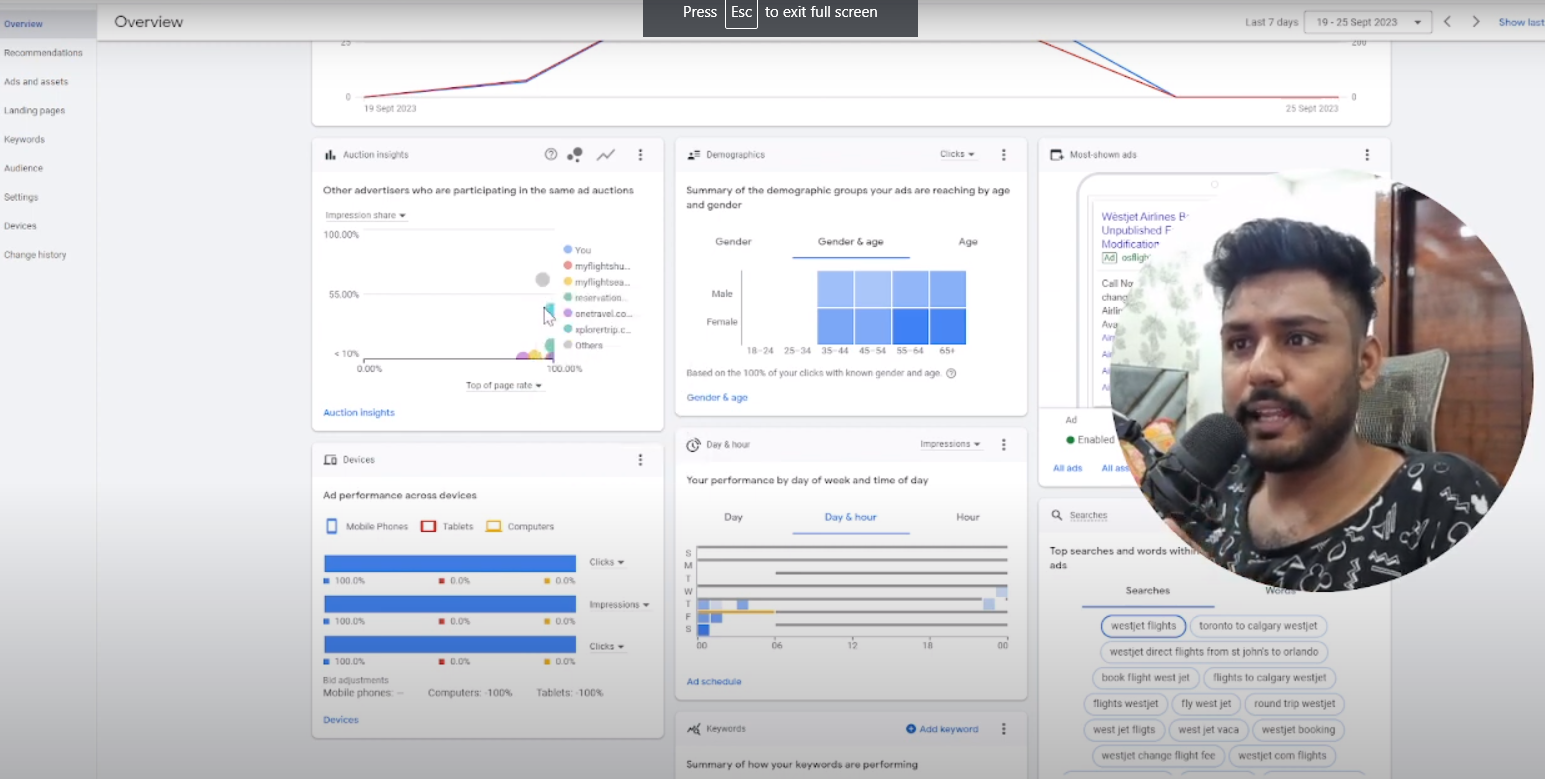The height and width of the screenshot is (779, 1545).
Task: Select the Day & hour tab
Action: click(x=851, y=517)
